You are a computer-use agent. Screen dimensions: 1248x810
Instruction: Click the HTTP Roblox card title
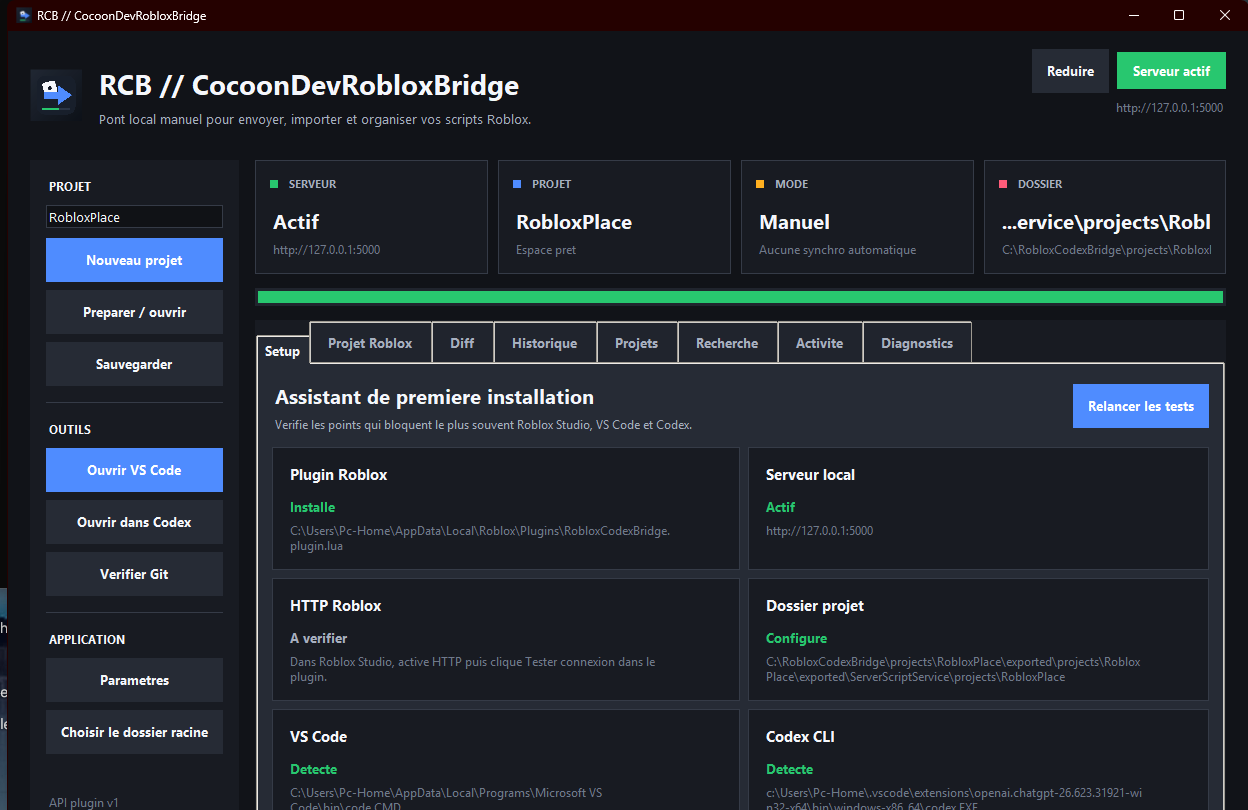335,606
